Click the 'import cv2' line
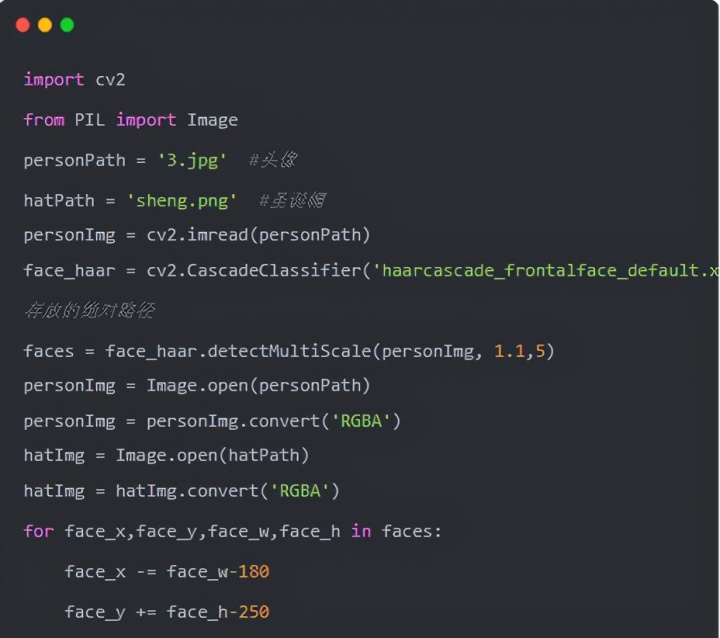Image resolution: width=720 pixels, height=638 pixels. click(74, 79)
